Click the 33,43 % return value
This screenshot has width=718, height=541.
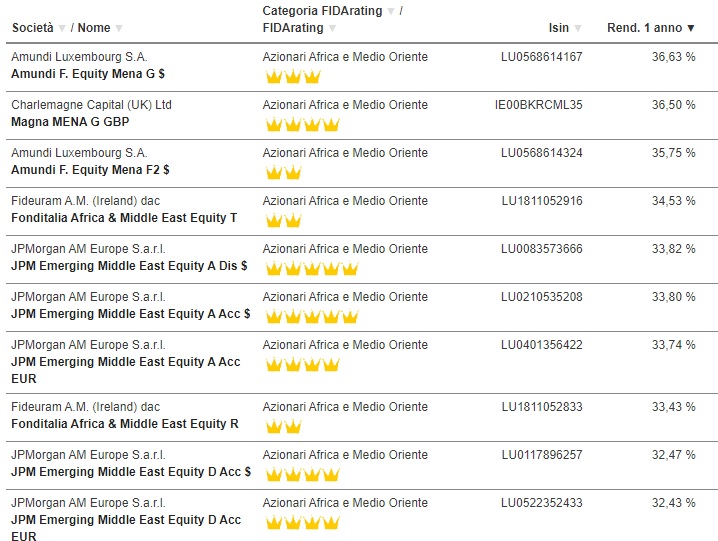click(674, 407)
